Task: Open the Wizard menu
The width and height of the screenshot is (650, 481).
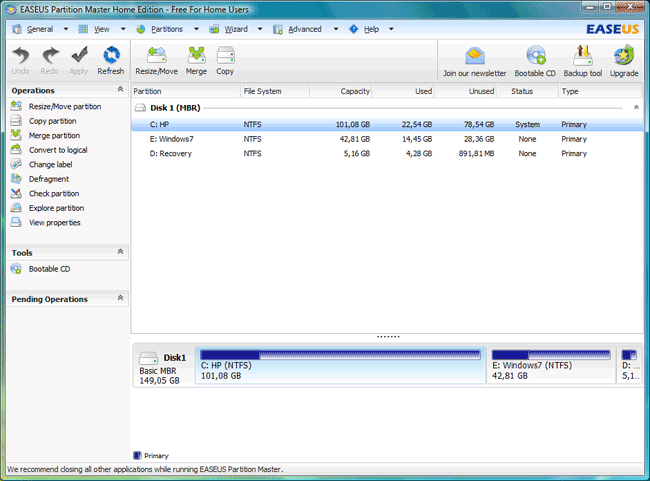Action: tap(236, 29)
